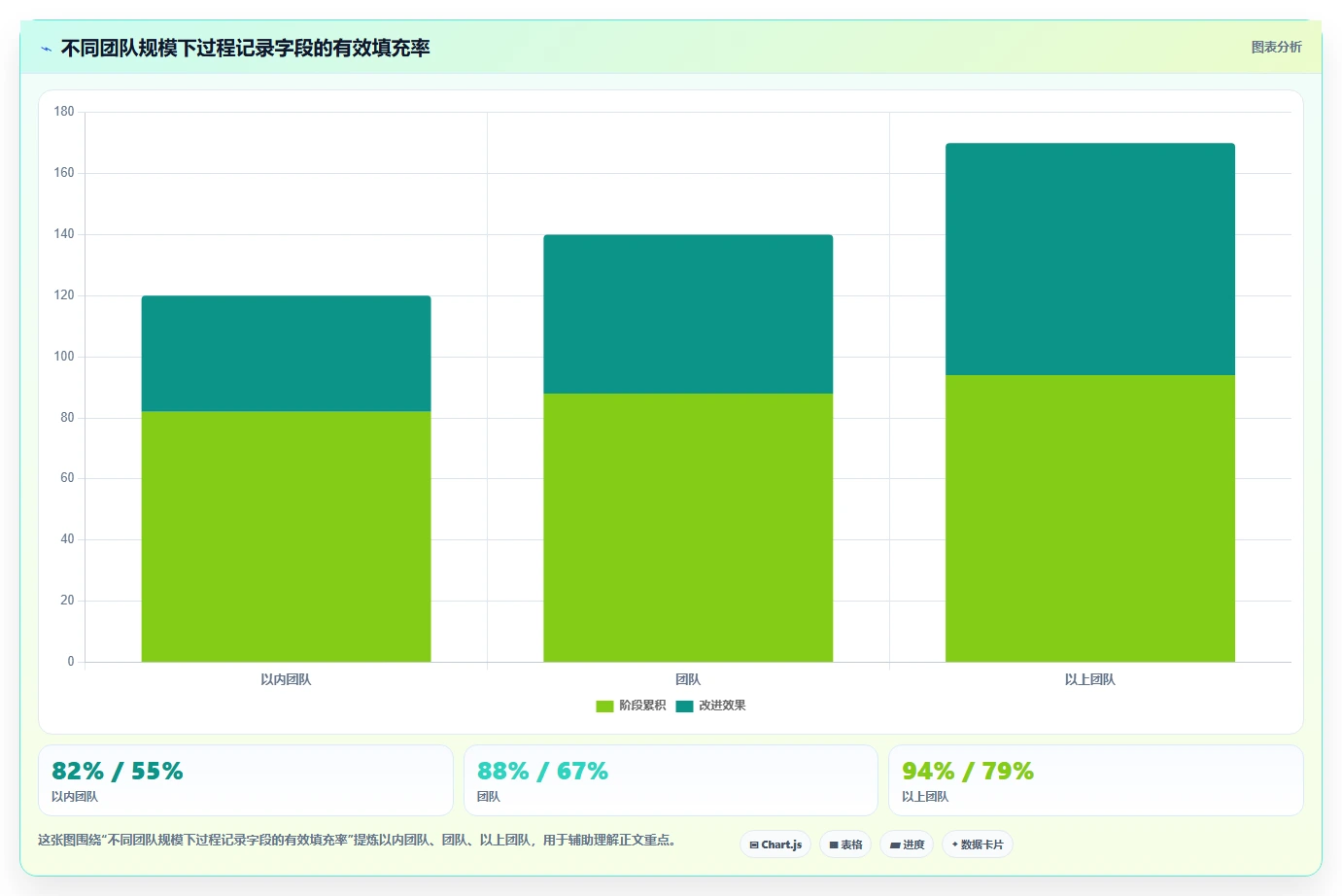The height and width of the screenshot is (896, 1342).
Task: Click the green bar segment for 以上团队
Action: point(1090,518)
